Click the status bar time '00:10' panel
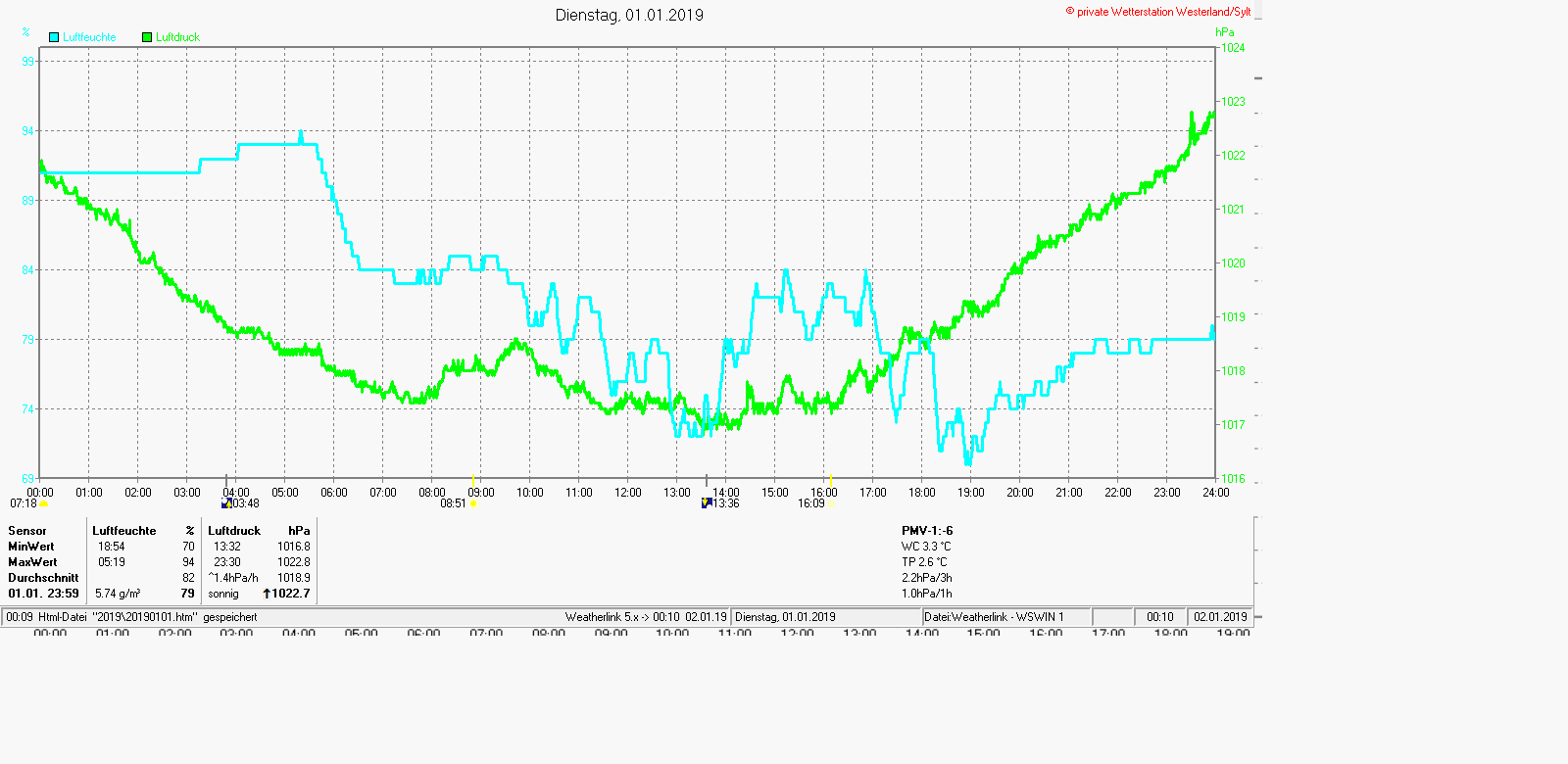 1160,617
